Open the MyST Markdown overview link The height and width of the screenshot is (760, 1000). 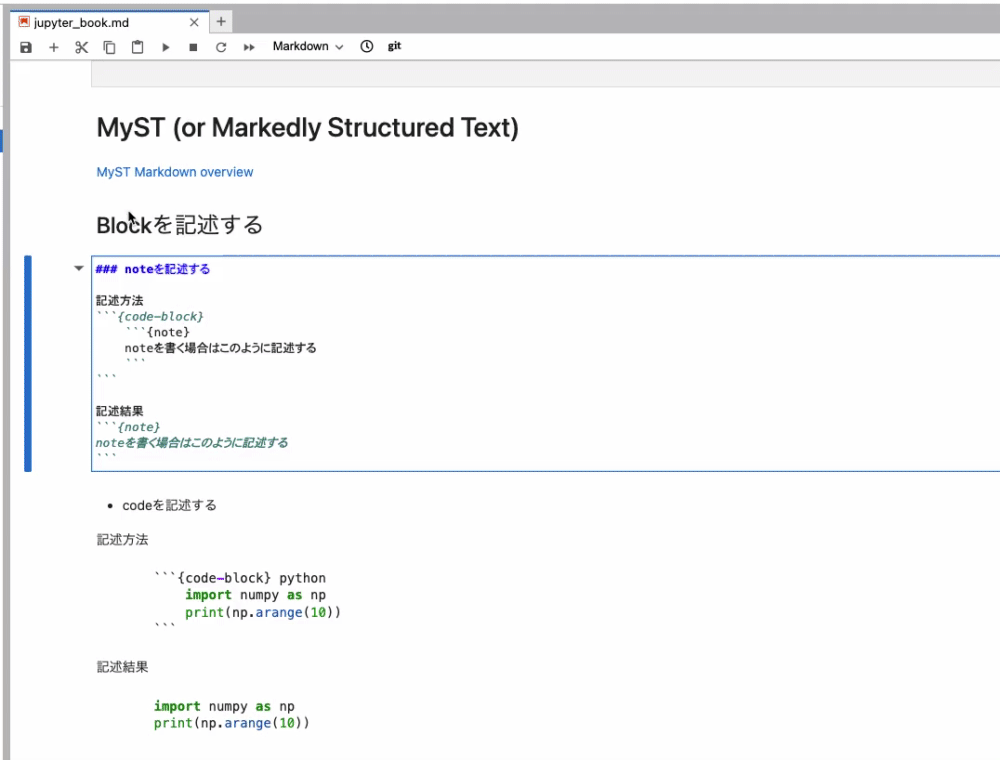(x=175, y=172)
